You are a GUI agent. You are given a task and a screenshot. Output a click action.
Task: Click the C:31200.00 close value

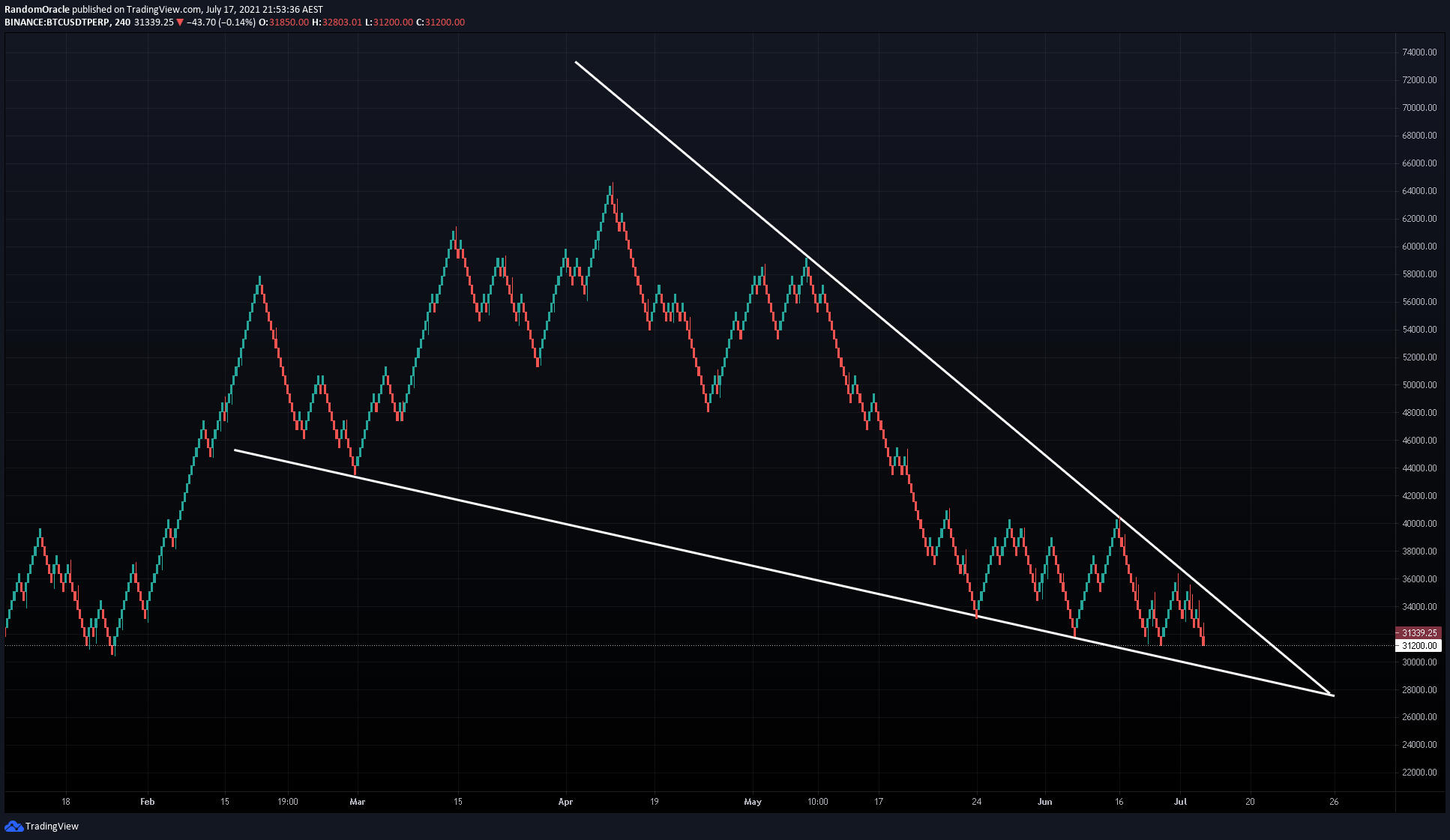click(440, 22)
